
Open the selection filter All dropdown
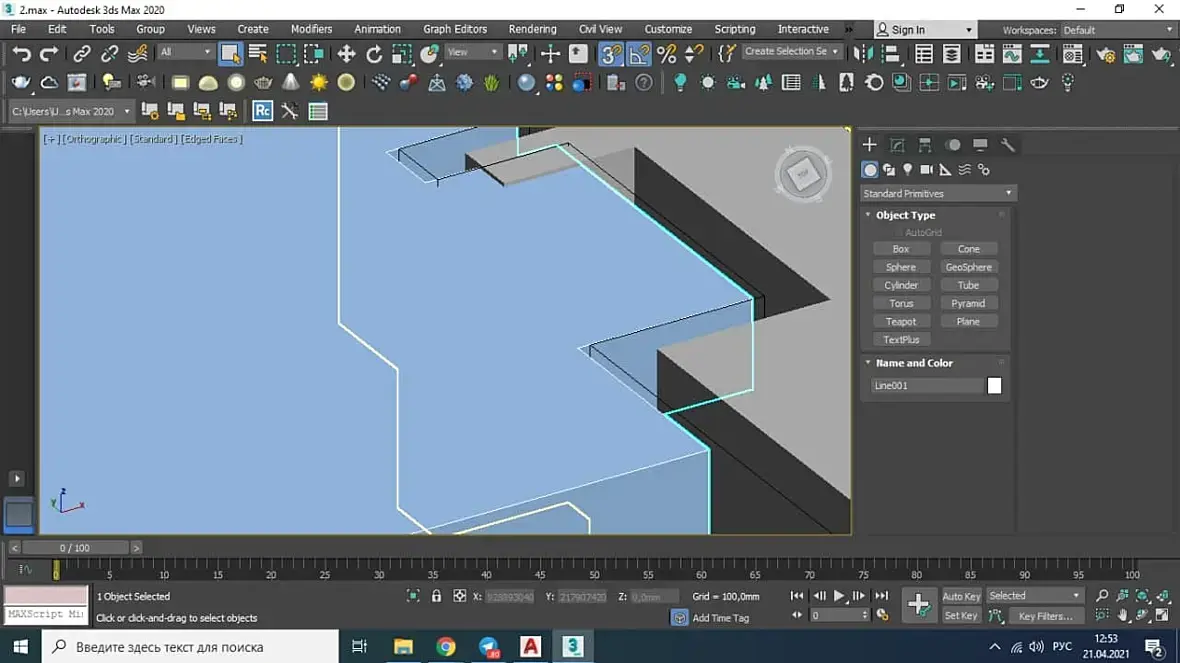pyautogui.click(x=186, y=52)
